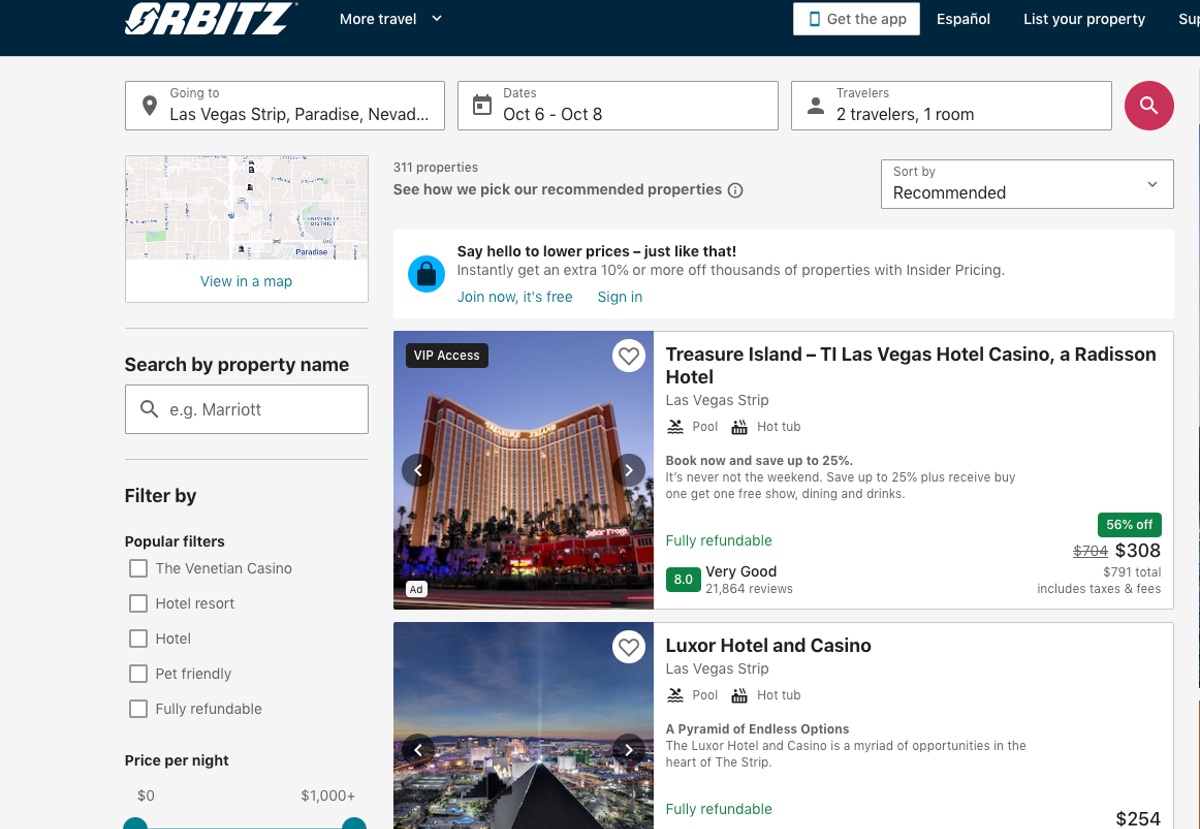
Task: Click the Treasure Island struck-through $704 price
Action: 1090,551
